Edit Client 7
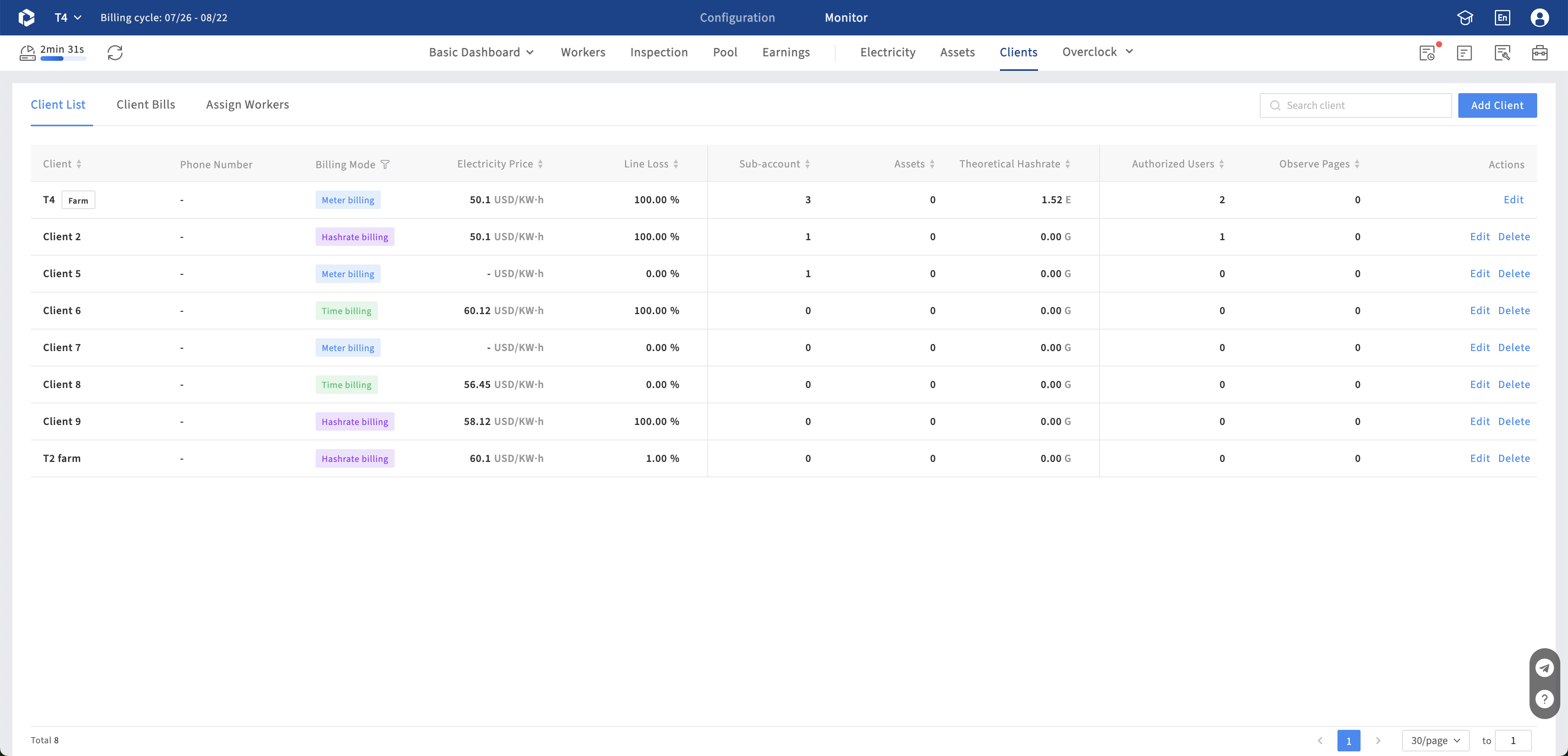 pyautogui.click(x=1480, y=348)
